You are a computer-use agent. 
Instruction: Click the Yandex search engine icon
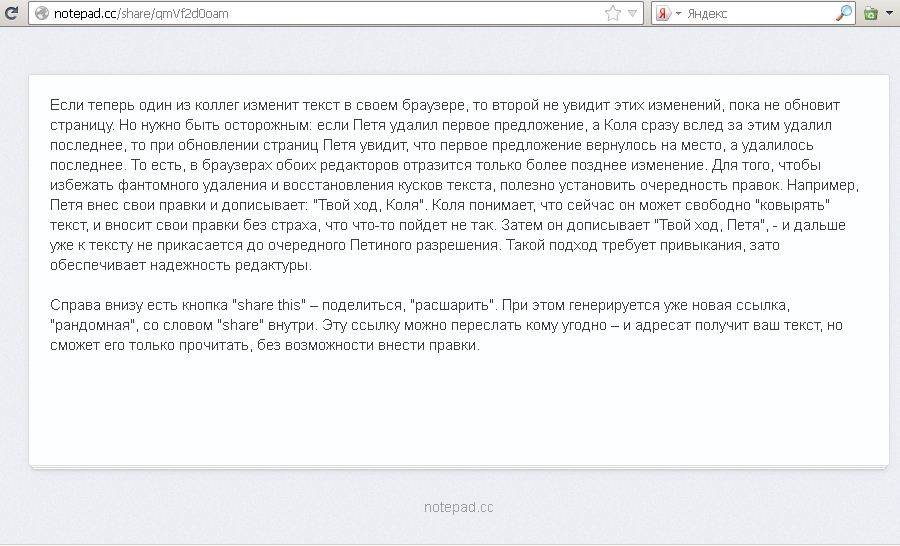pos(662,13)
